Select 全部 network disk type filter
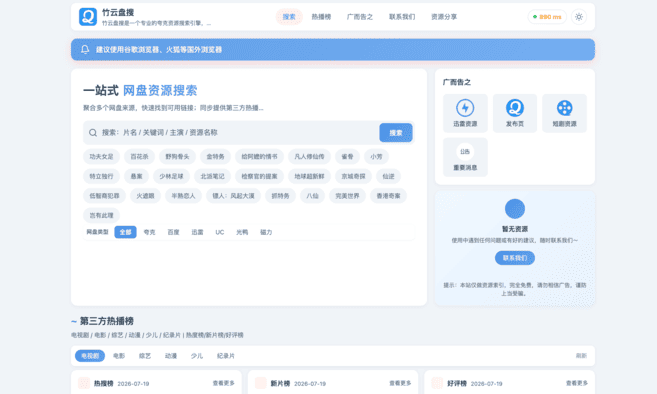 [125, 232]
